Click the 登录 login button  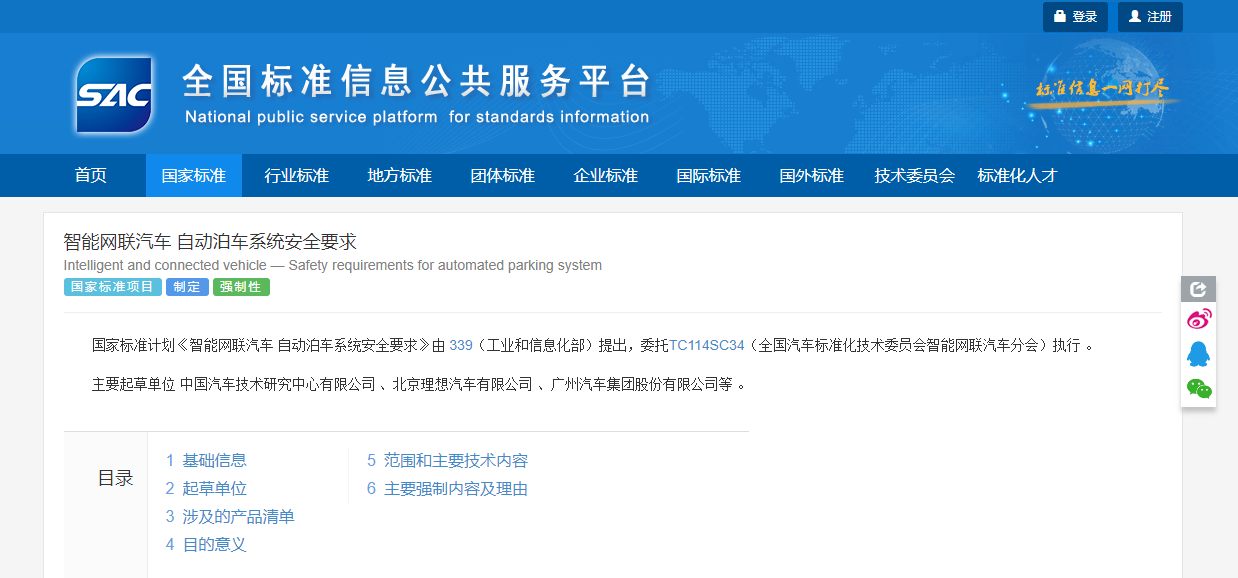[x=1075, y=17]
